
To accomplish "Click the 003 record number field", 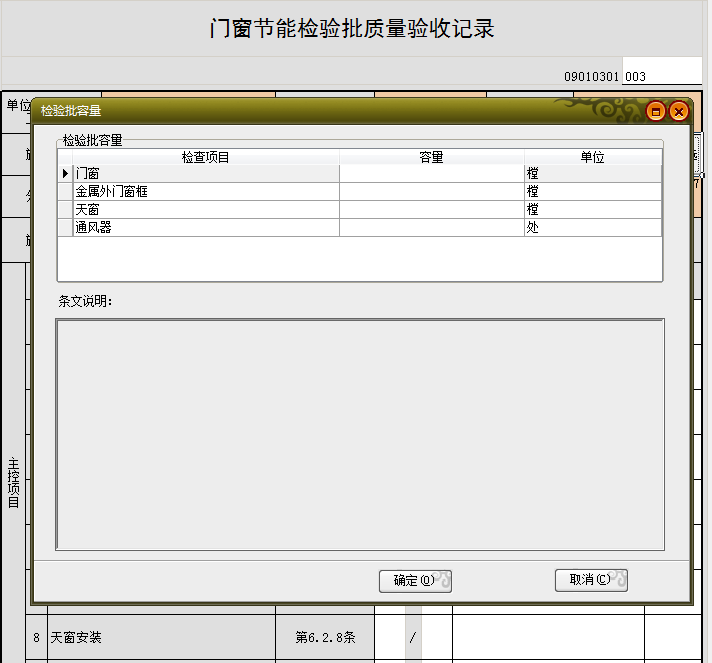I will pos(662,72).
